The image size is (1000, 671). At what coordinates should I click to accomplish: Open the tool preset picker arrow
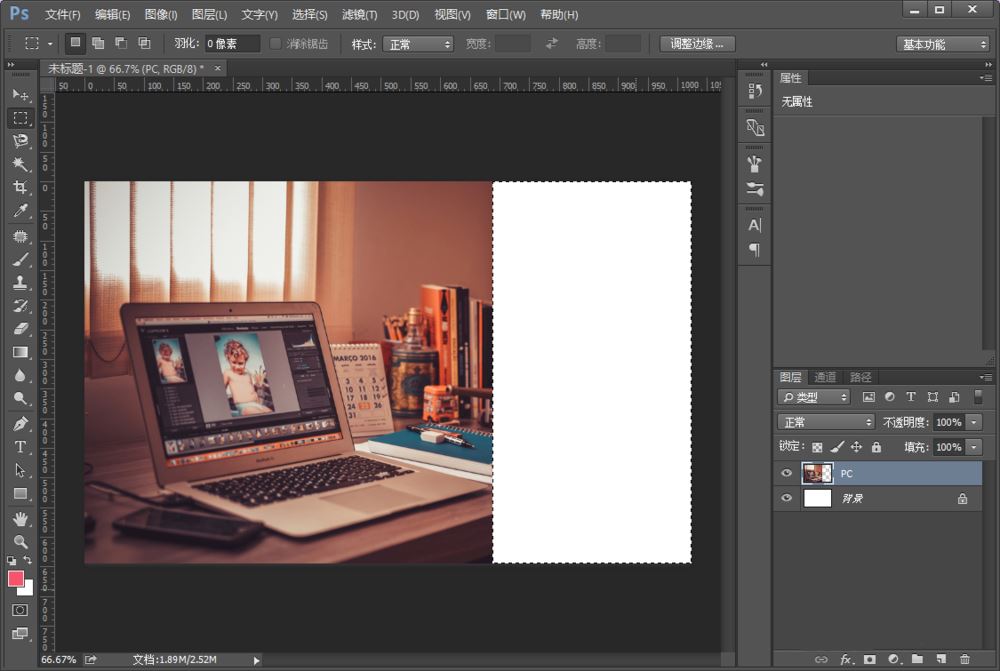[x=50, y=44]
